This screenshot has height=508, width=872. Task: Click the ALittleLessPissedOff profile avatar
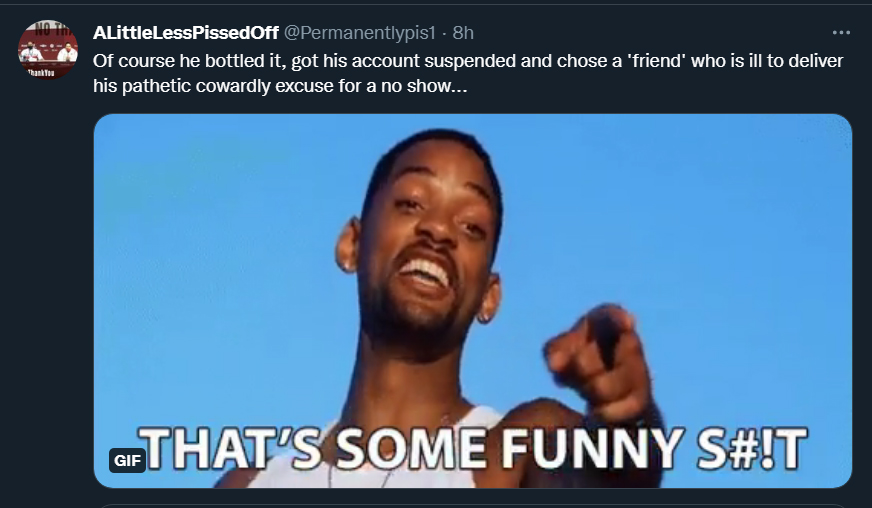(48, 50)
